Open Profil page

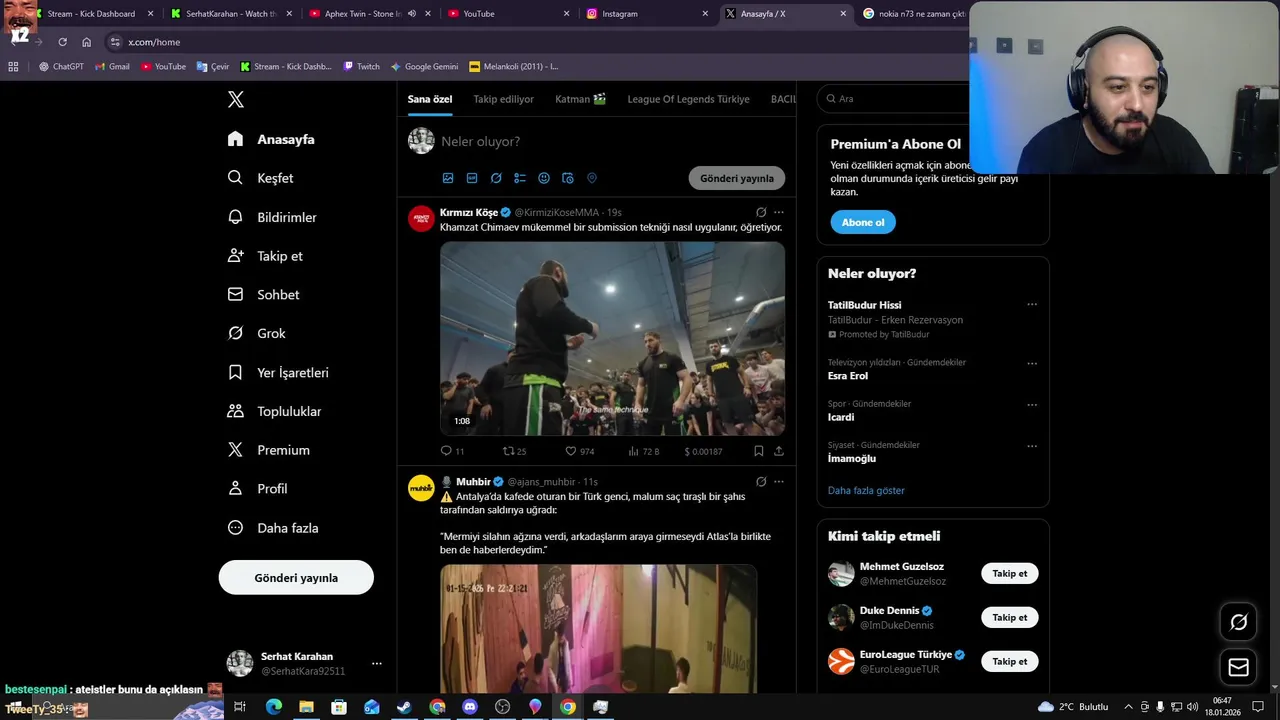coord(257,488)
